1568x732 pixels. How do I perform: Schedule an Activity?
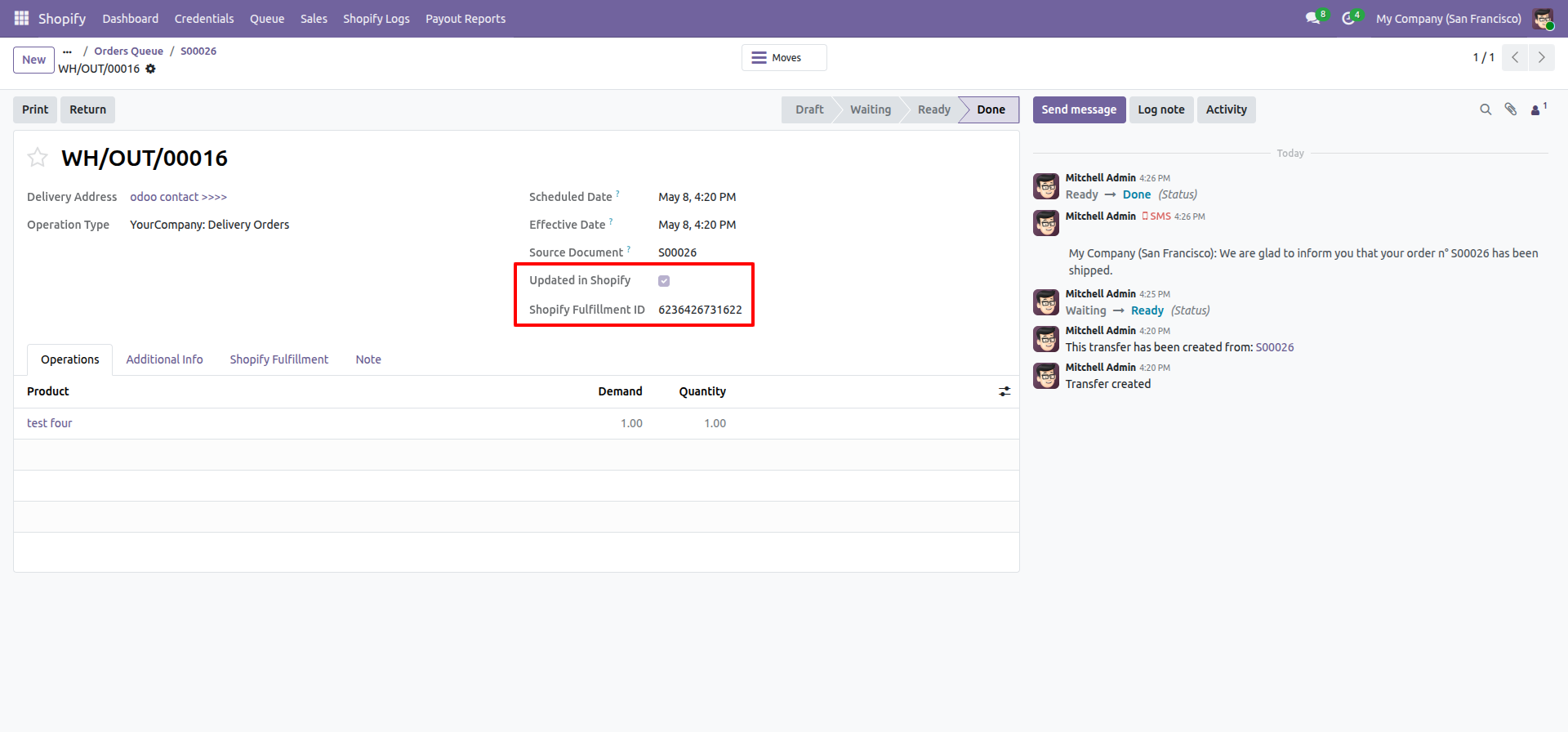point(1226,109)
